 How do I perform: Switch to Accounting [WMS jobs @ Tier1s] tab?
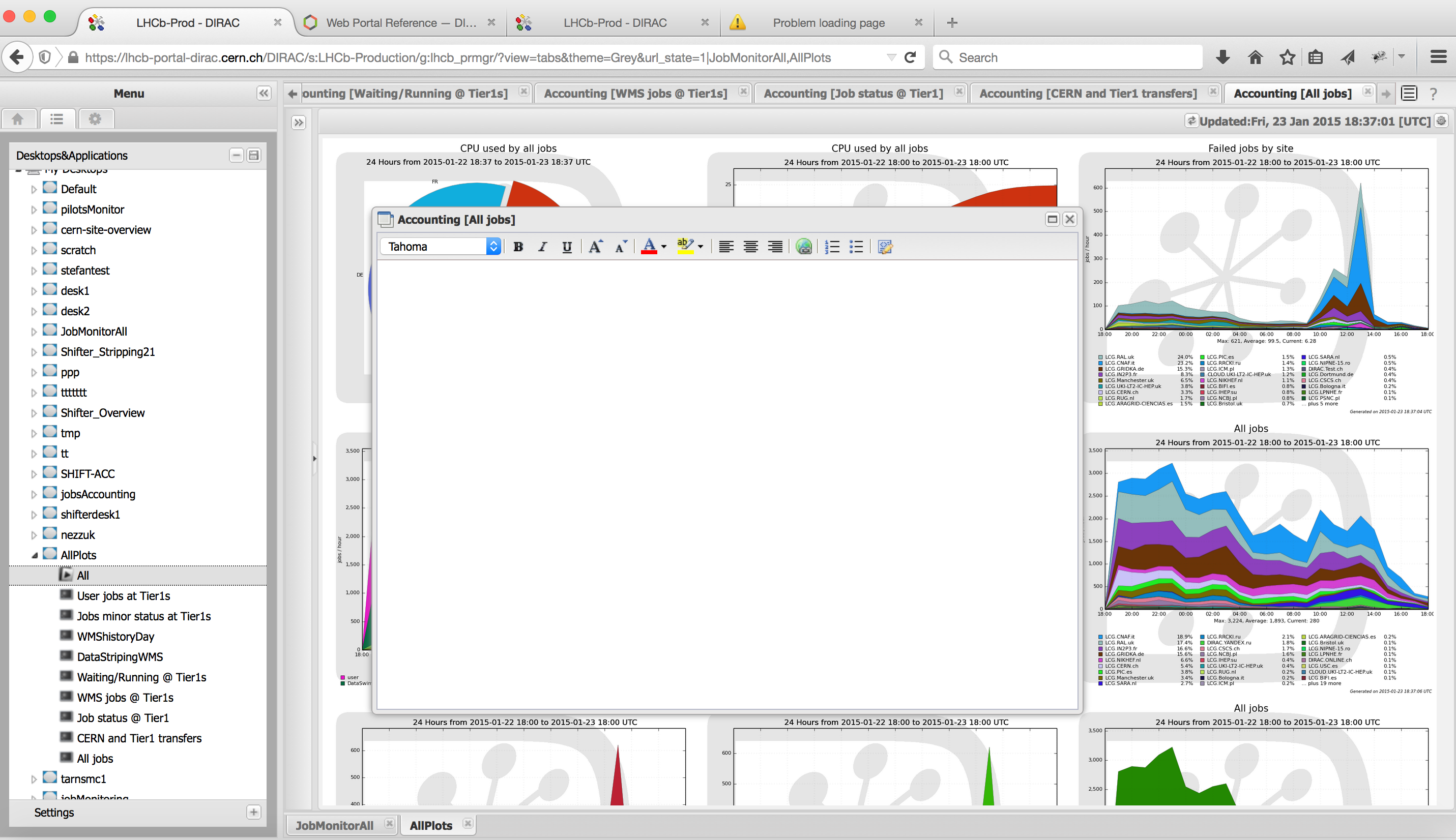[635, 94]
